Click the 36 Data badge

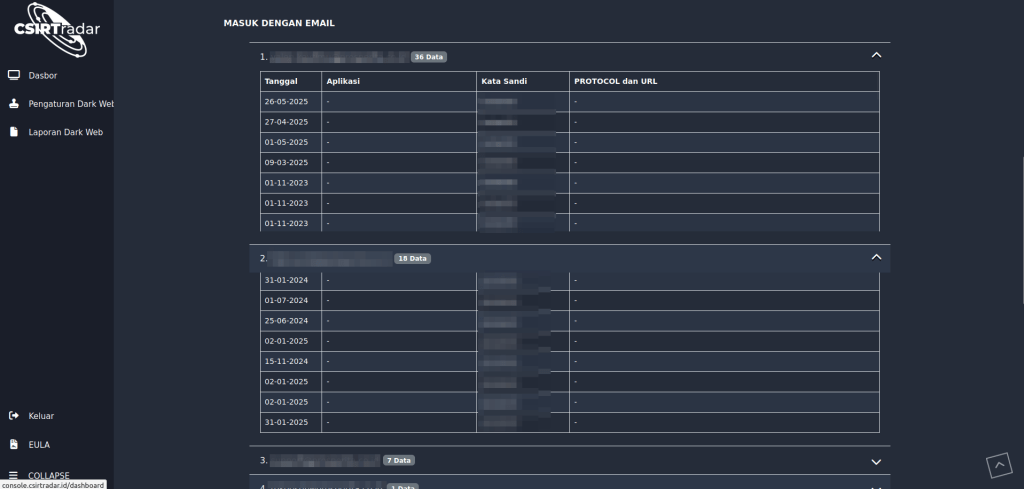click(x=428, y=57)
